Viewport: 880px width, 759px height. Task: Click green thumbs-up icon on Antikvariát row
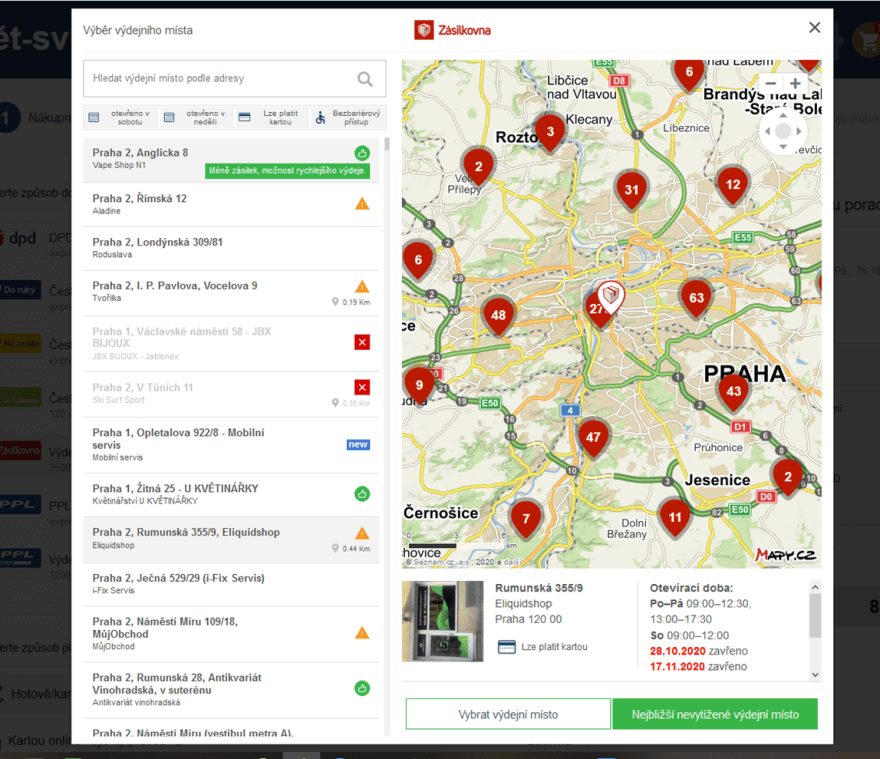click(x=362, y=688)
